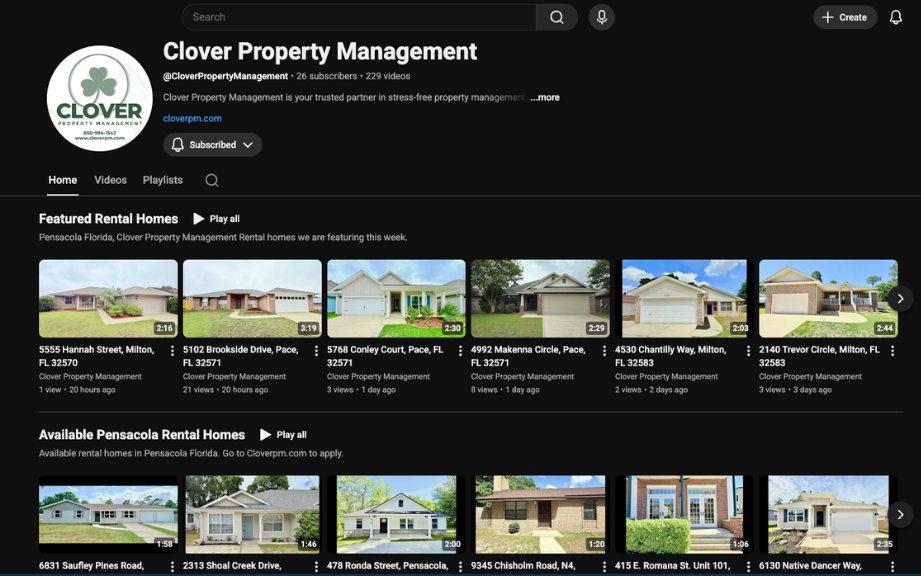The height and width of the screenshot is (576, 921).
Task: Play all Featured Rental Homes videos
Action: [x=216, y=218]
